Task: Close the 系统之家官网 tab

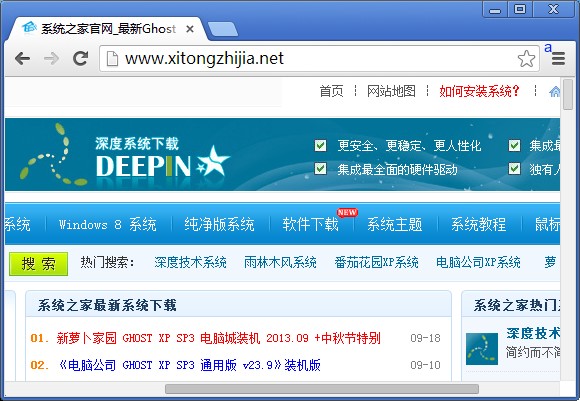Action: pos(190,29)
